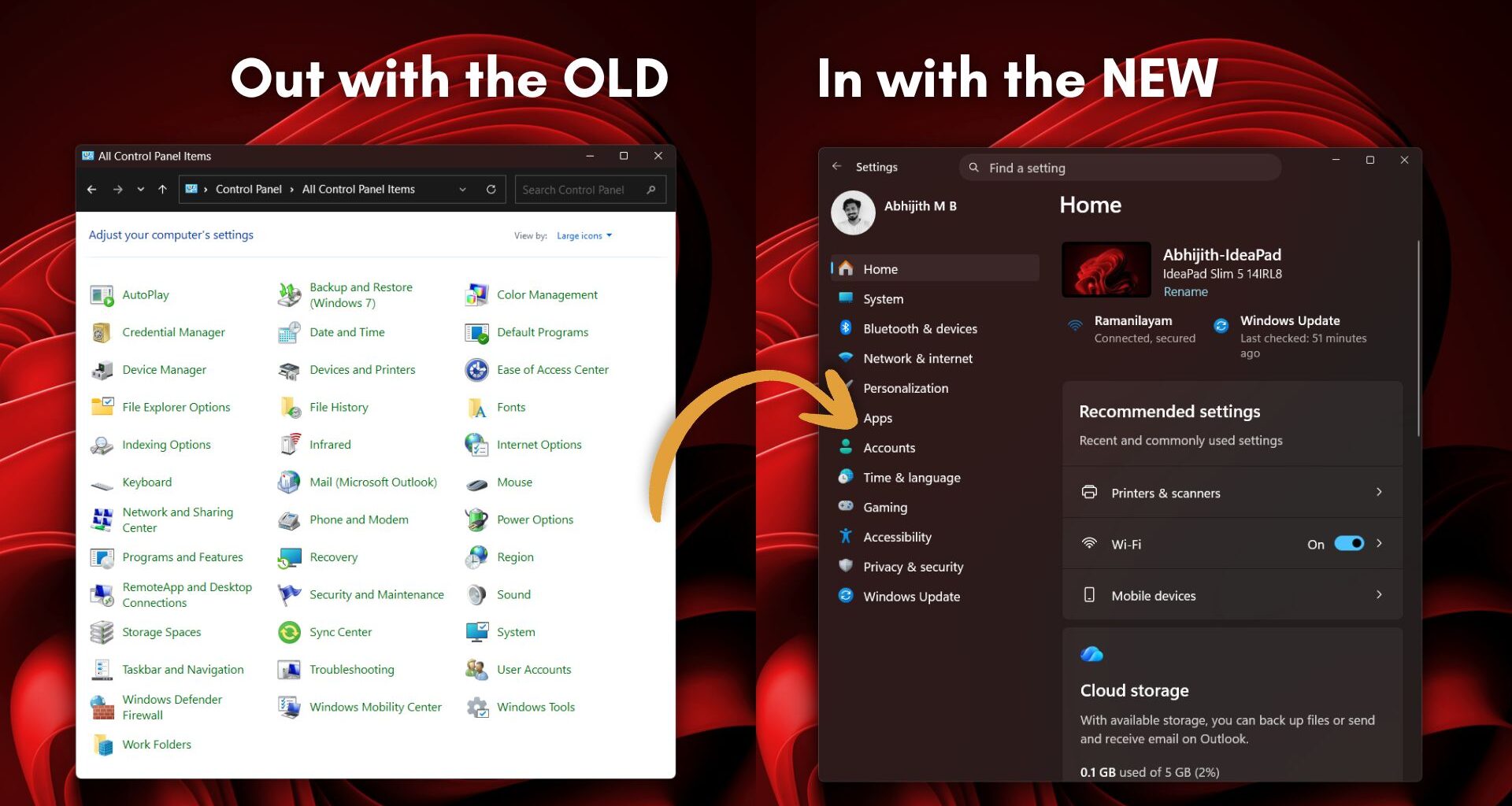This screenshot has width=1512, height=806.
Task: Select Gaming in the Settings sidebar
Action: tap(885, 507)
